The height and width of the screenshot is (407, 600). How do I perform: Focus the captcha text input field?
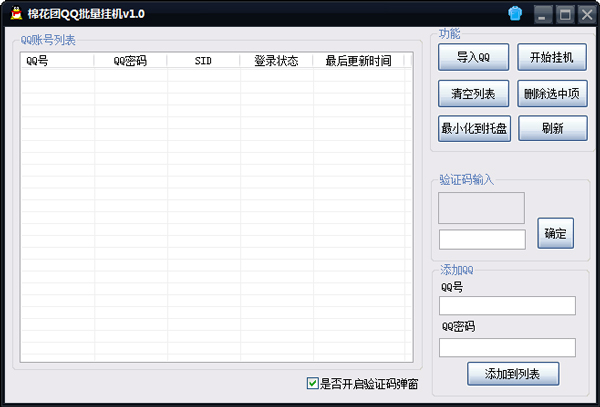point(482,240)
